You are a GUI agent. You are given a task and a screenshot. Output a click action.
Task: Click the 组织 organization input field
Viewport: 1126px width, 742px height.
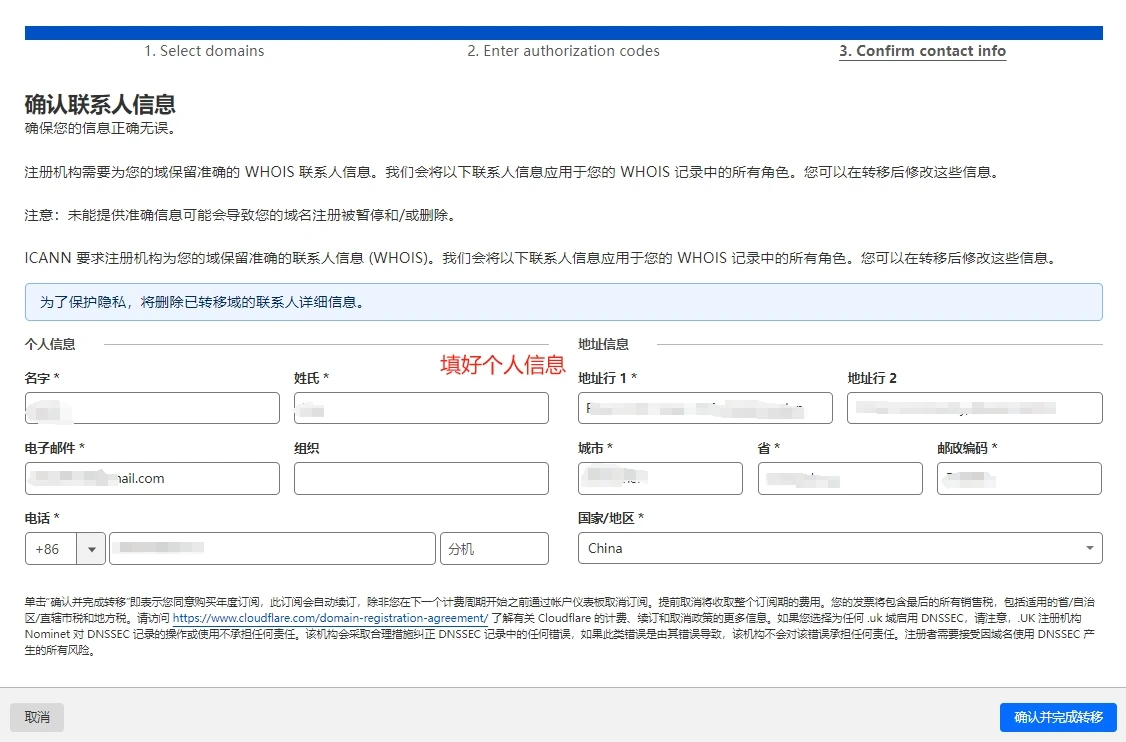tap(421, 478)
